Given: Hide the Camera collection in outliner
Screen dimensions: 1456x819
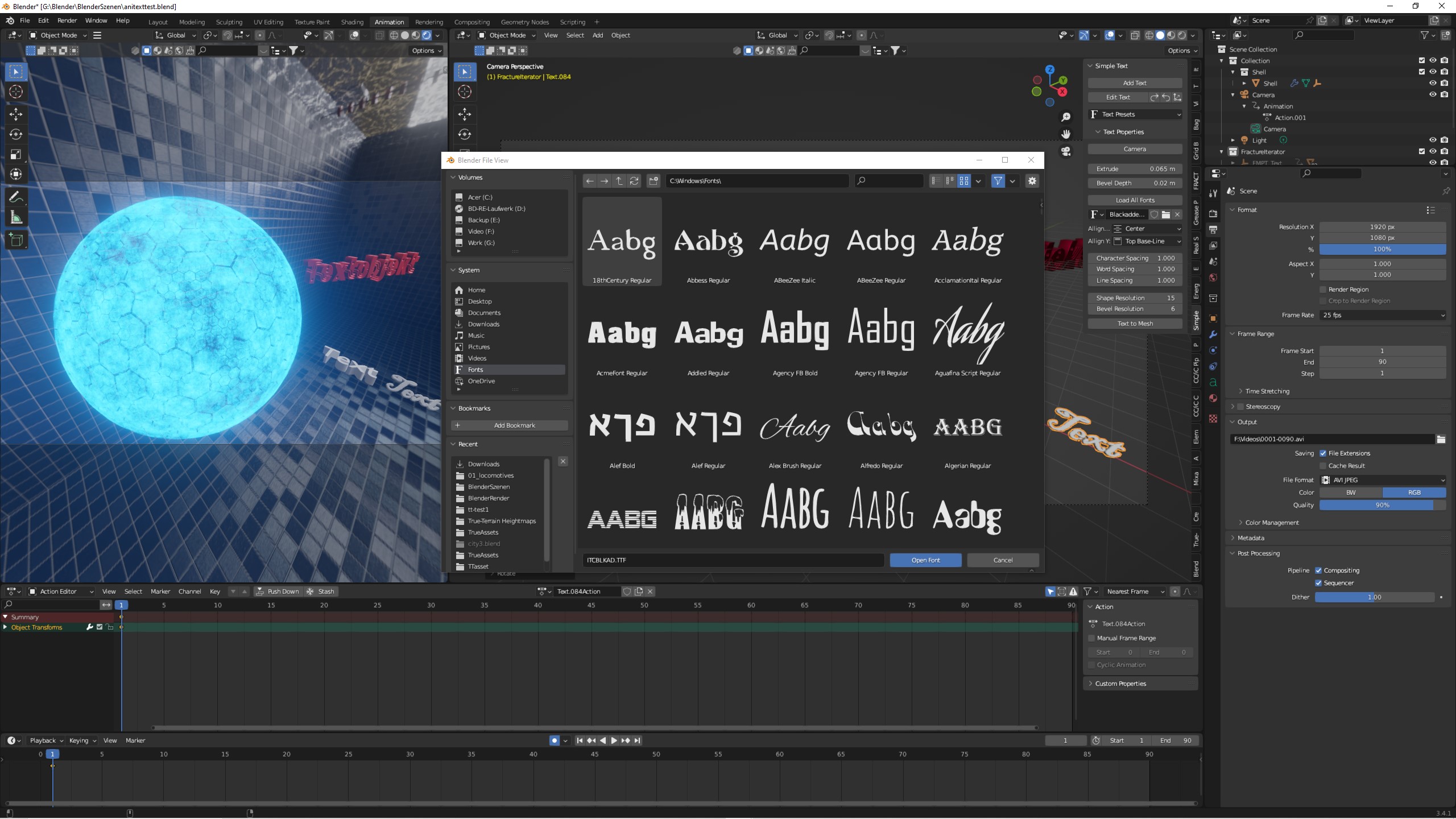Looking at the screenshot, I should tap(1433, 95).
